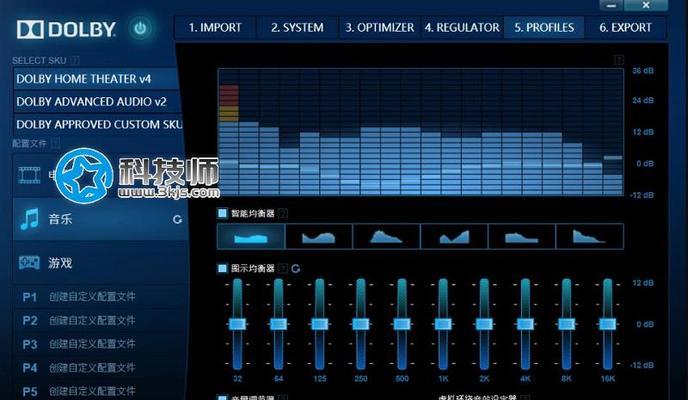Open the P1 创建自定义配置文件 slot
Screen dimensions: 688x400
[x=100, y=297]
